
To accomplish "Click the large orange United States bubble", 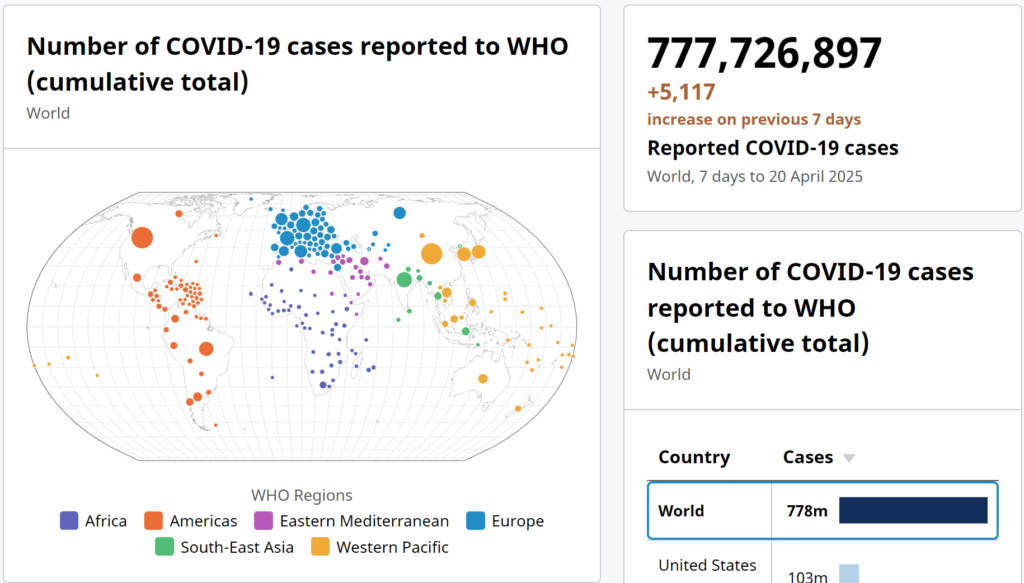I will click(x=142, y=237).
